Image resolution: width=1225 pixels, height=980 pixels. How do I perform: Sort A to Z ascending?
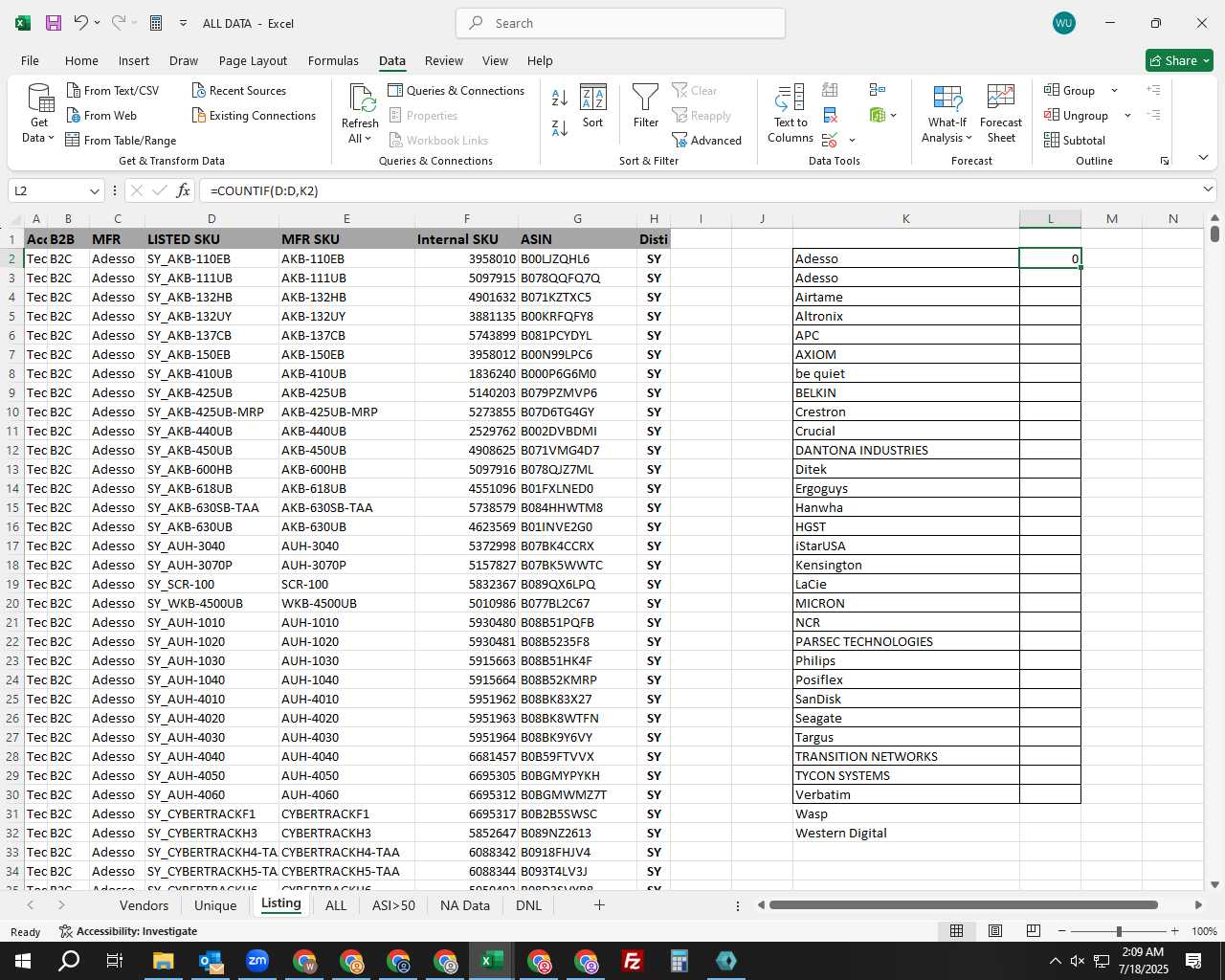point(560,97)
